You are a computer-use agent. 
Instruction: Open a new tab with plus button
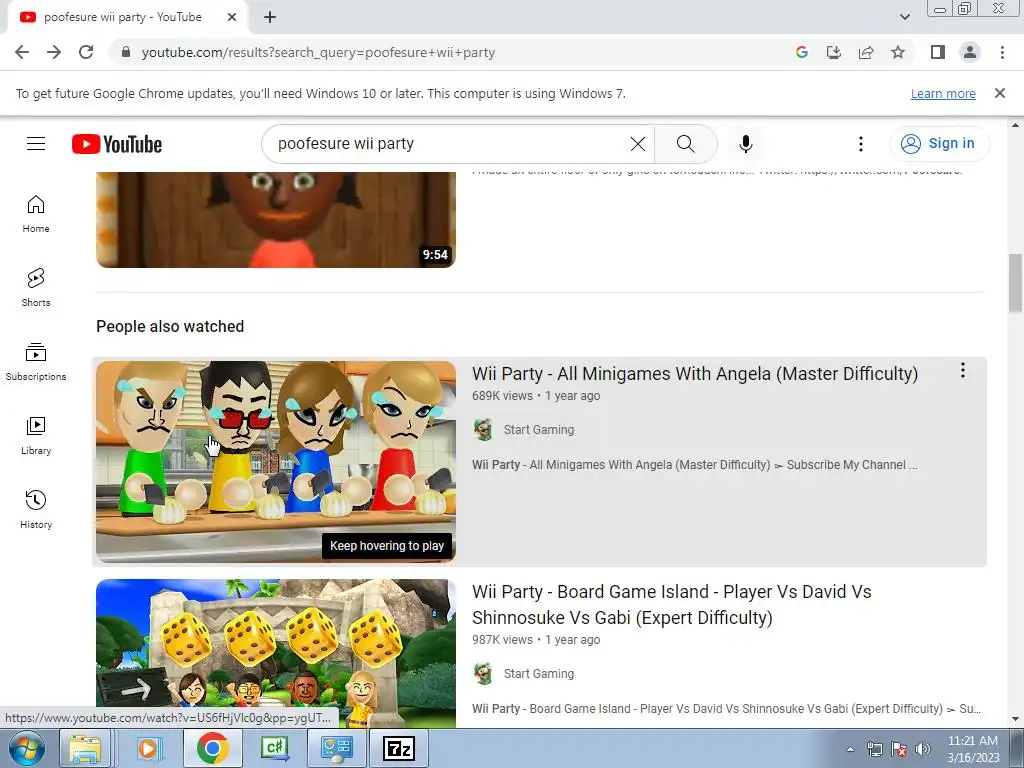coord(270,17)
